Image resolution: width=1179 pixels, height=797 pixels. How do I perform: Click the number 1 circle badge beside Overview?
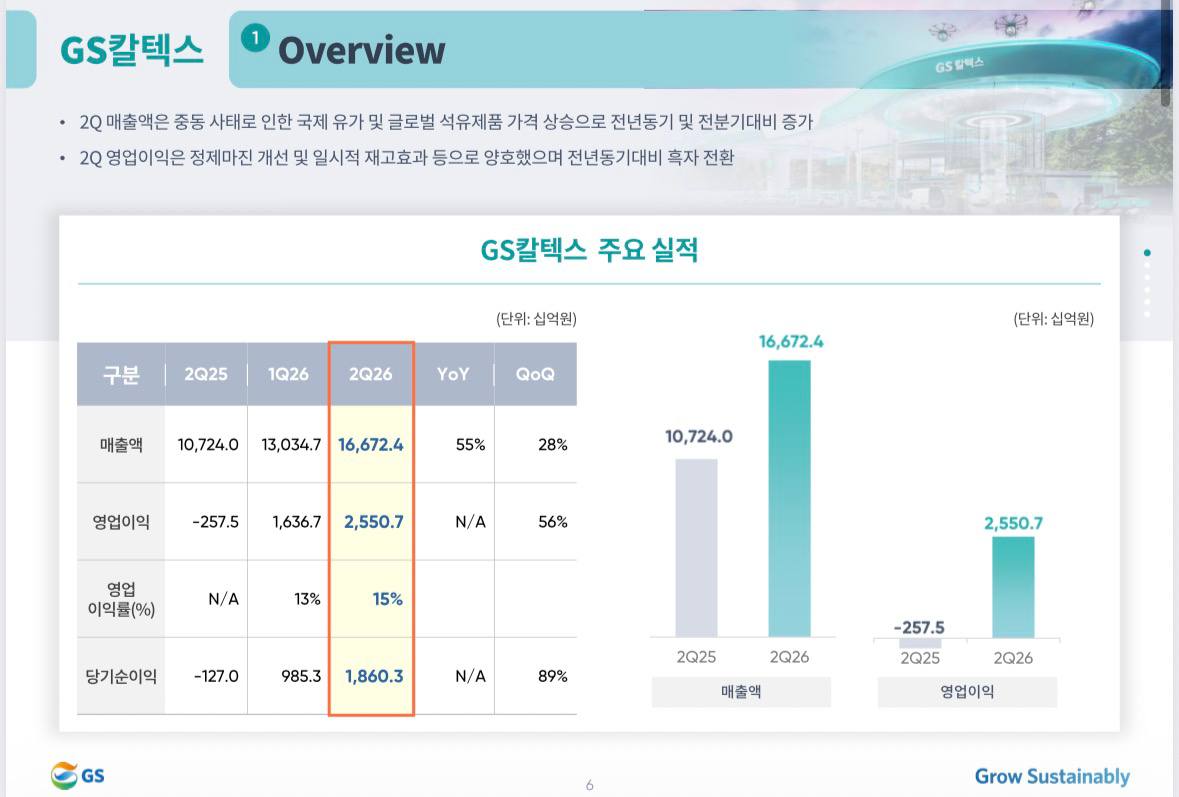pyautogui.click(x=255, y=38)
